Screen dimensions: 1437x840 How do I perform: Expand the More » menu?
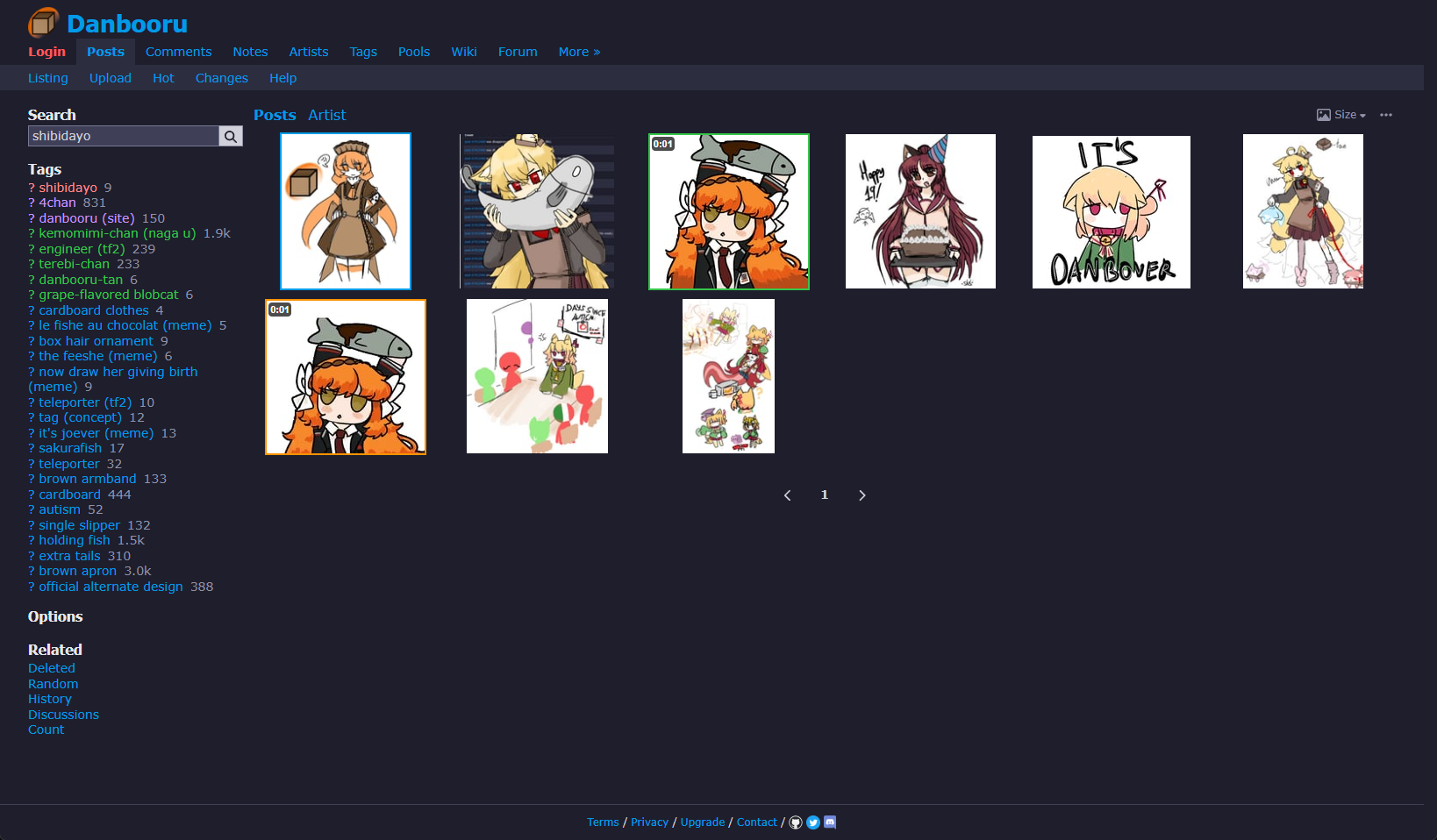580,52
